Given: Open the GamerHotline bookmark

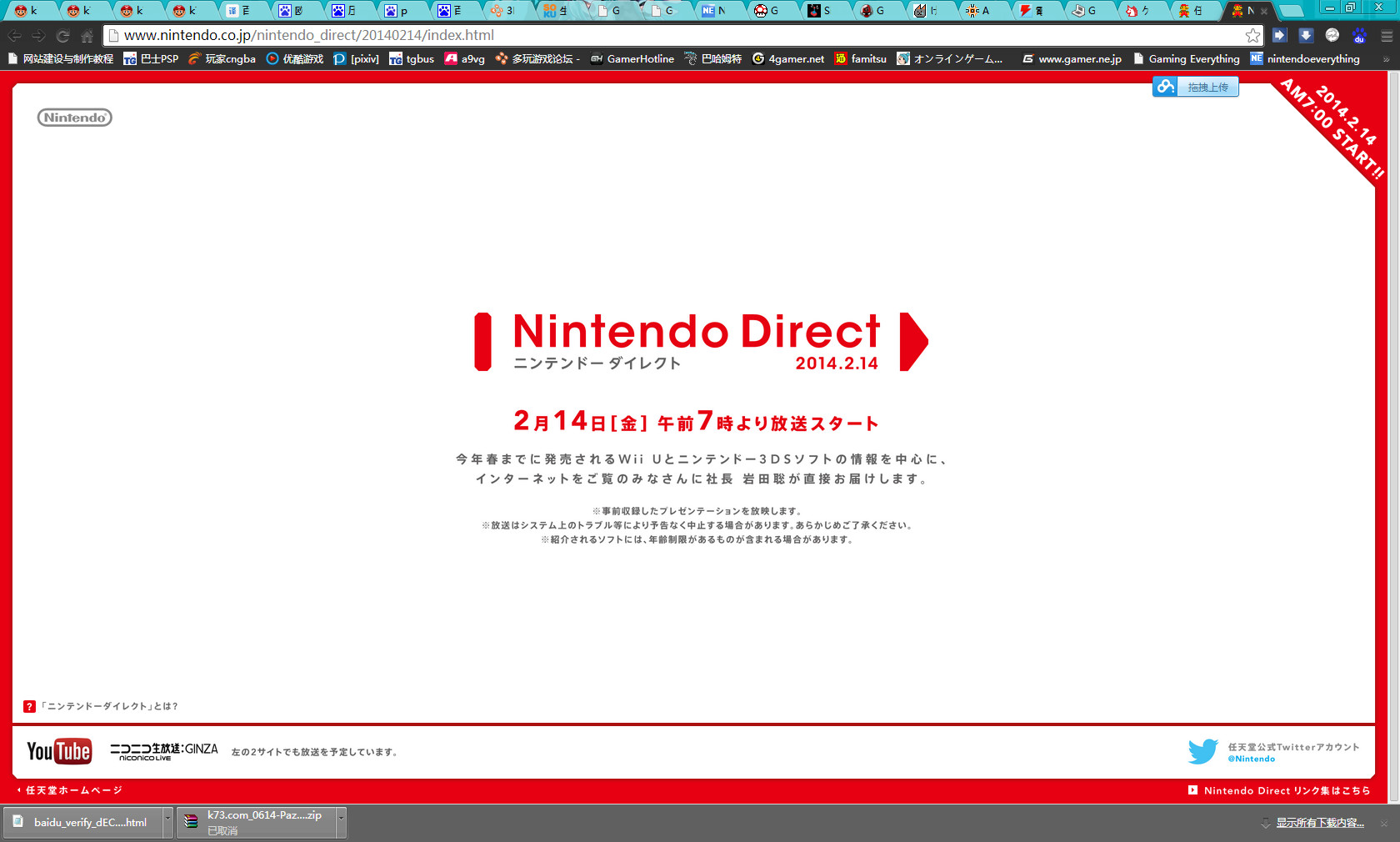Looking at the screenshot, I should tap(632, 58).
